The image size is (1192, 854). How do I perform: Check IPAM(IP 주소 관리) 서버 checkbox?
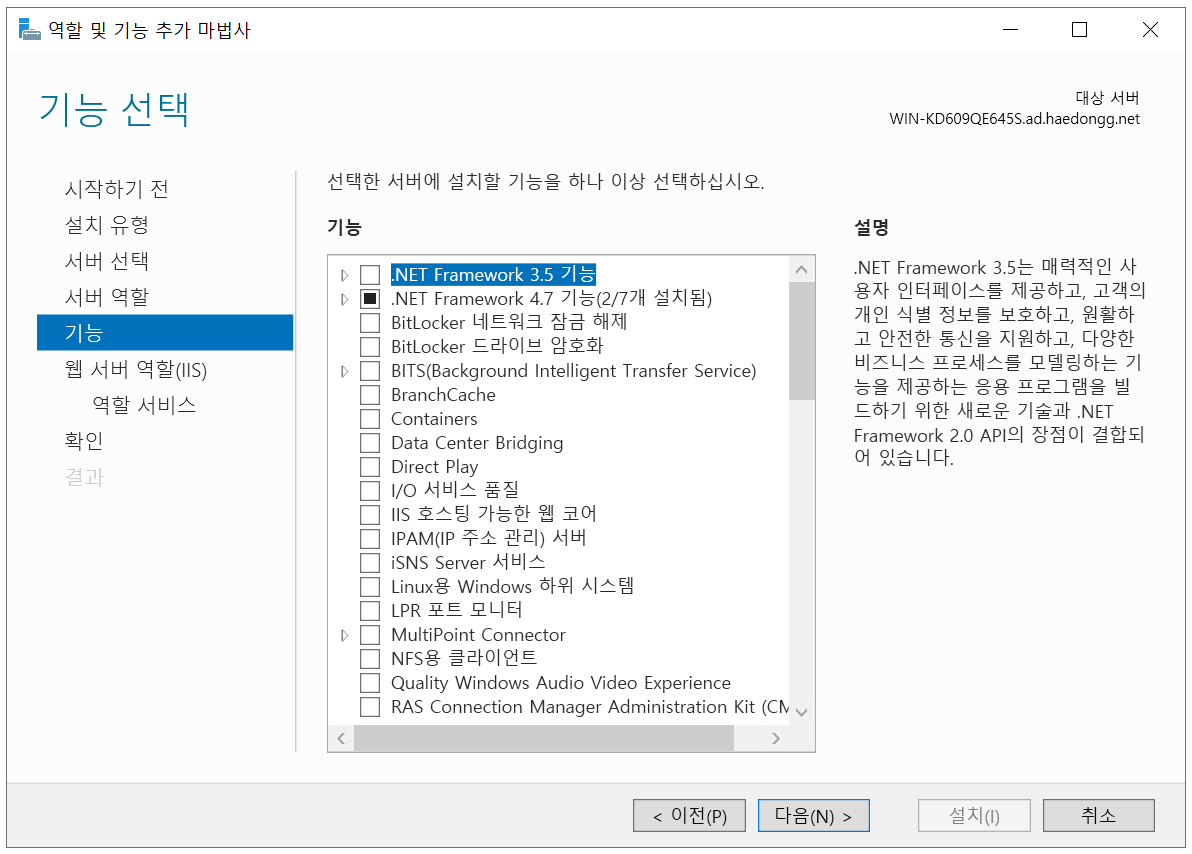(x=369, y=539)
